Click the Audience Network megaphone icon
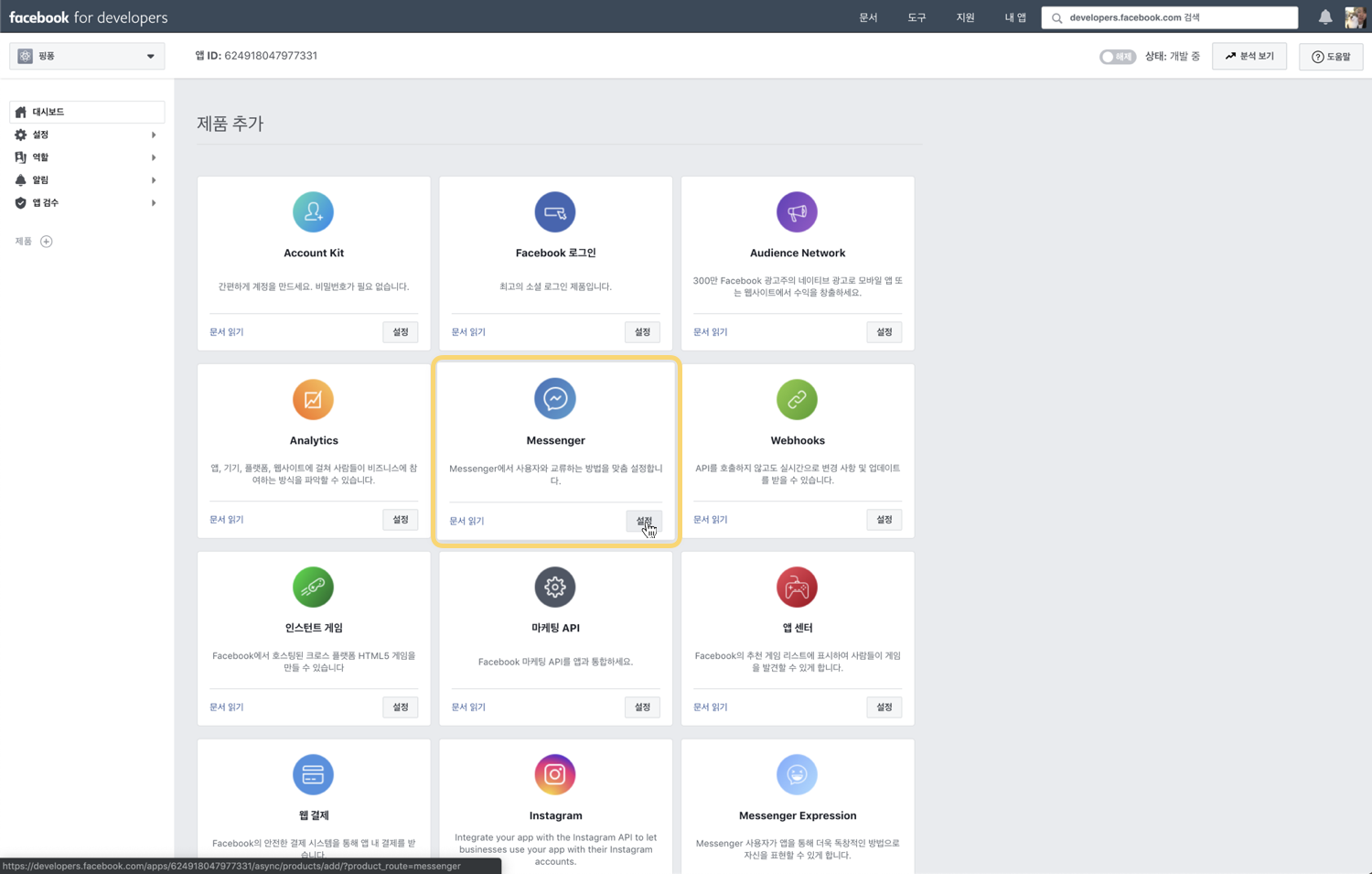The width and height of the screenshot is (1372, 874). (x=797, y=212)
